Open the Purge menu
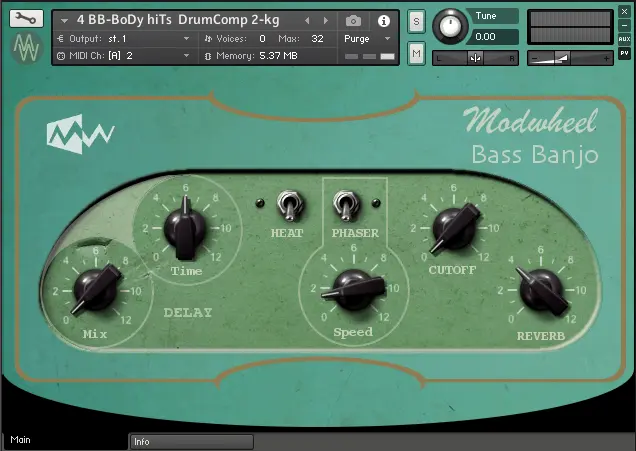The height and width of the screenshot is (451, 636). tap(367, 39)
